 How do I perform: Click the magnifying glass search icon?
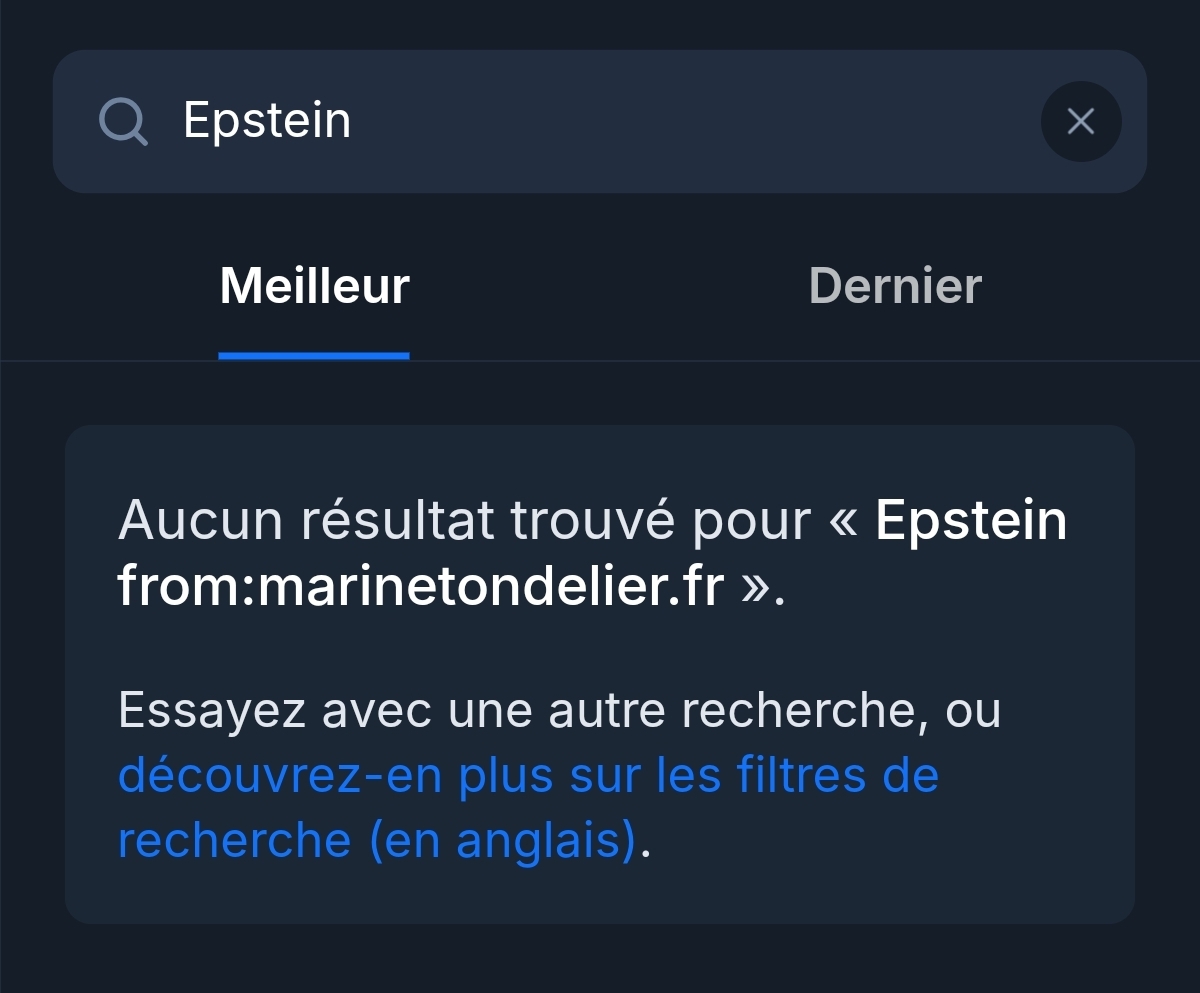[x=123, y=122]
